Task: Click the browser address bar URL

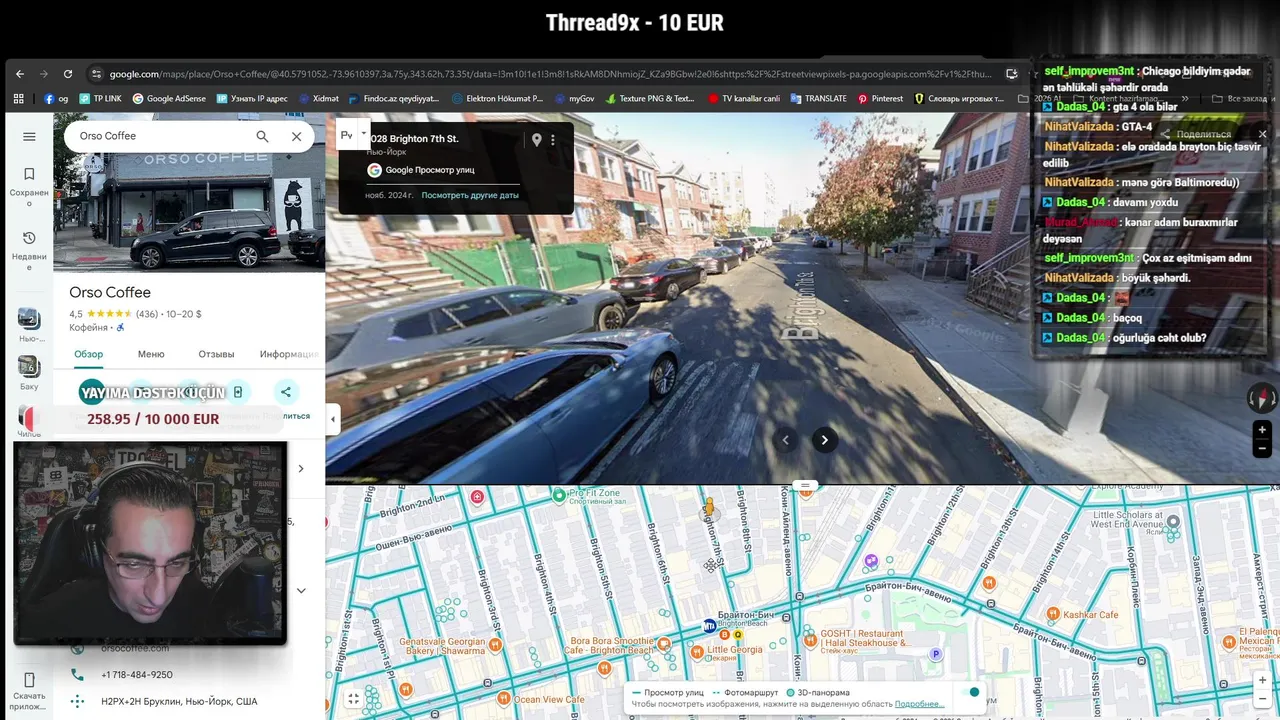Action: (x=550, y=74)
